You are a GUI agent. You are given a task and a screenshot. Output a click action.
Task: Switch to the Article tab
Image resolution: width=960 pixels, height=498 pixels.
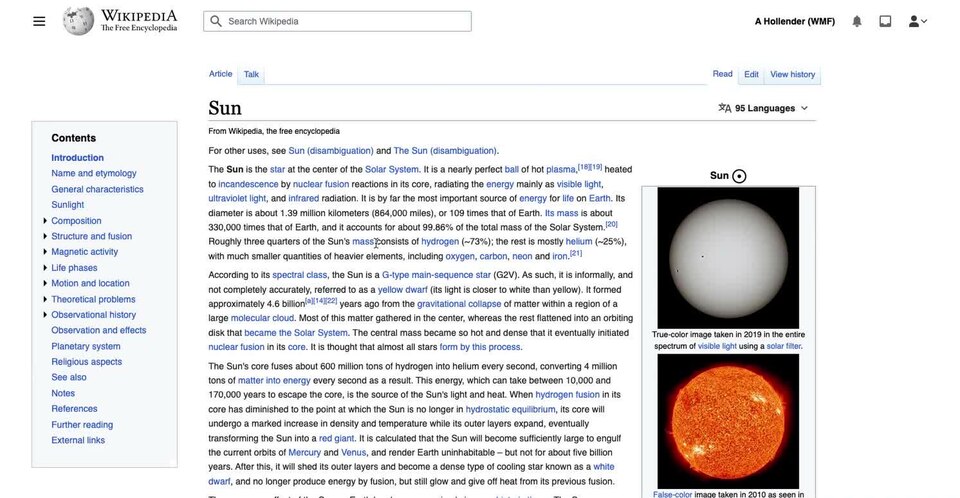point(220,74)
